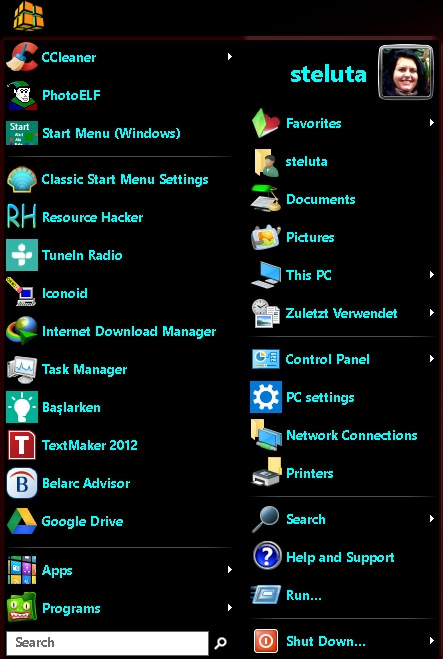Click the PhotoELF elf icon
The image size is (443, 659).
[22, 95]
